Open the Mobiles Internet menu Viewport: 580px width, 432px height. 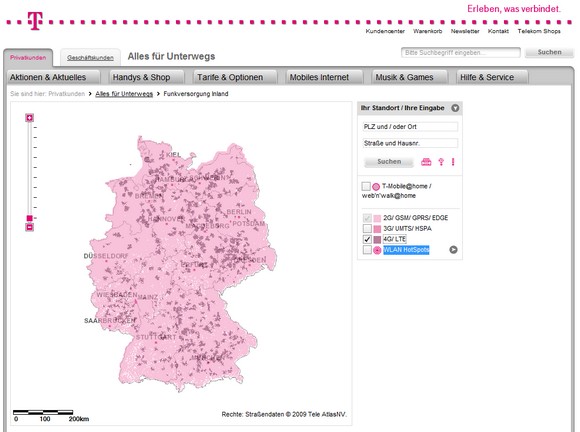(324, 77)
